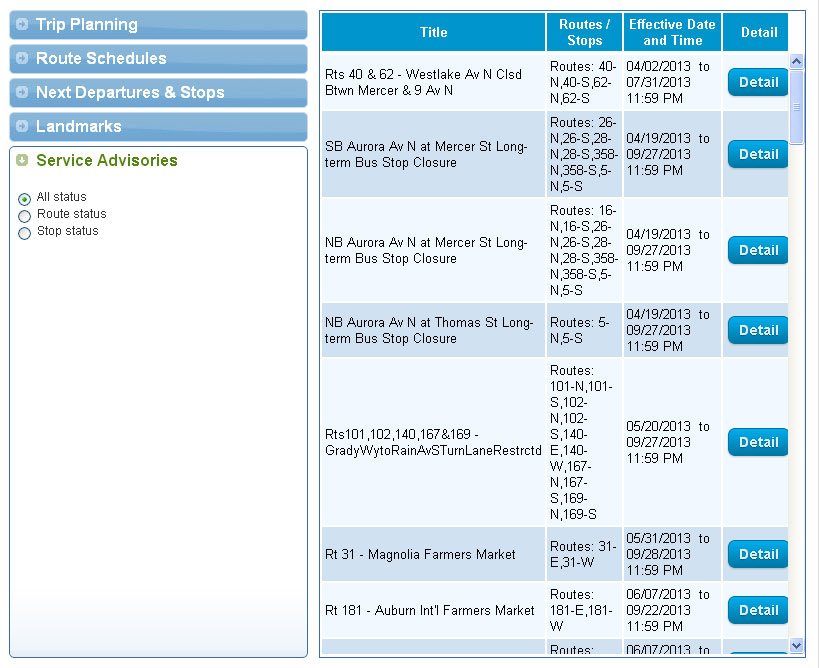The image size is (819, 668).
Task: Click routes cell 'Routes: 181-E,181-W'
Action: pos(584,610)
